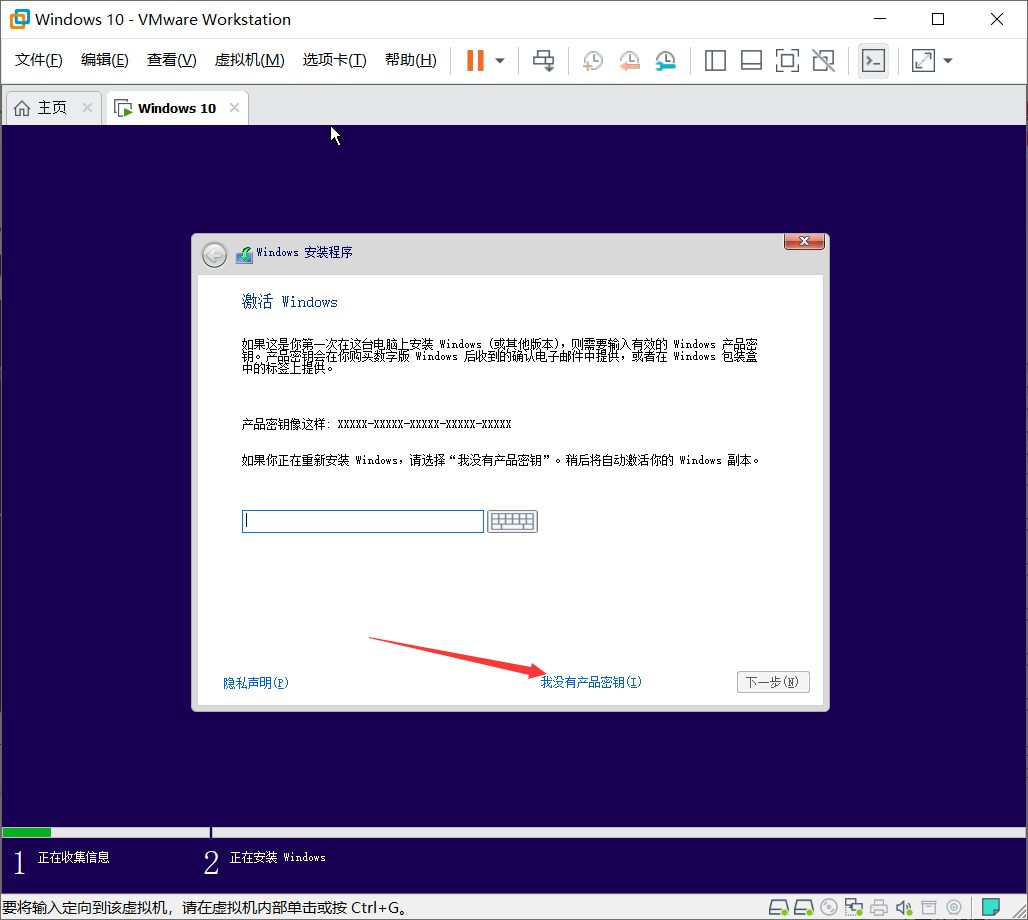Click the product key input field
Image resolution: width=1028 pixels, height=920 pixels.
(x=363, y=521)
